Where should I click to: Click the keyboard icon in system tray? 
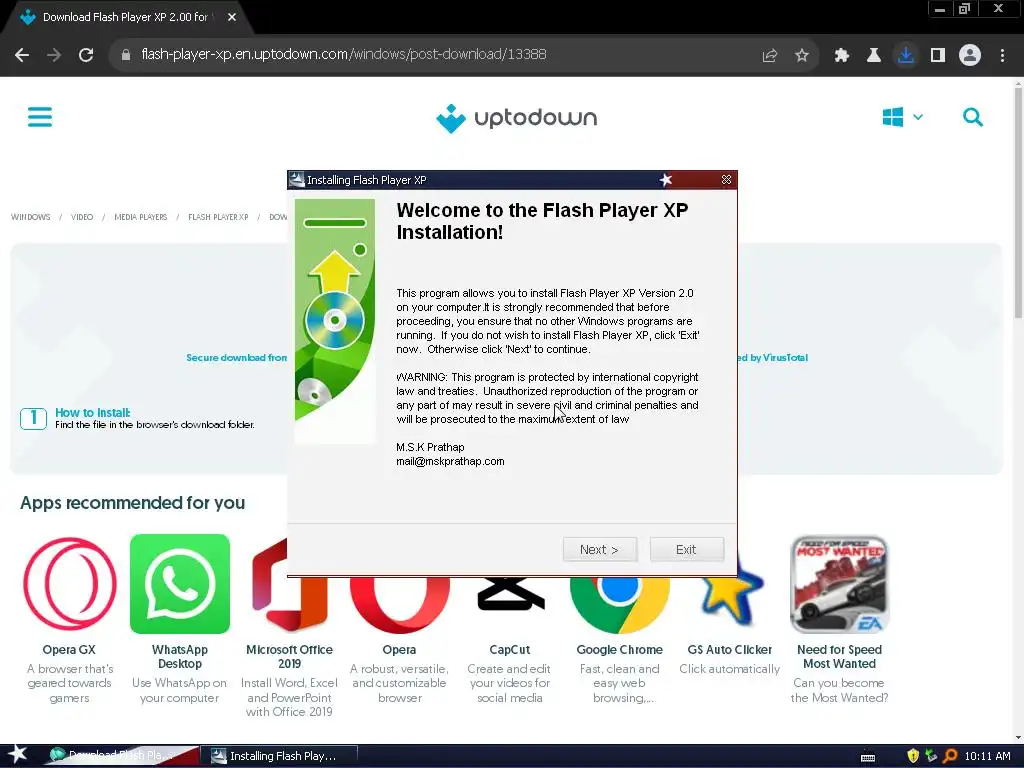[868, 756]
